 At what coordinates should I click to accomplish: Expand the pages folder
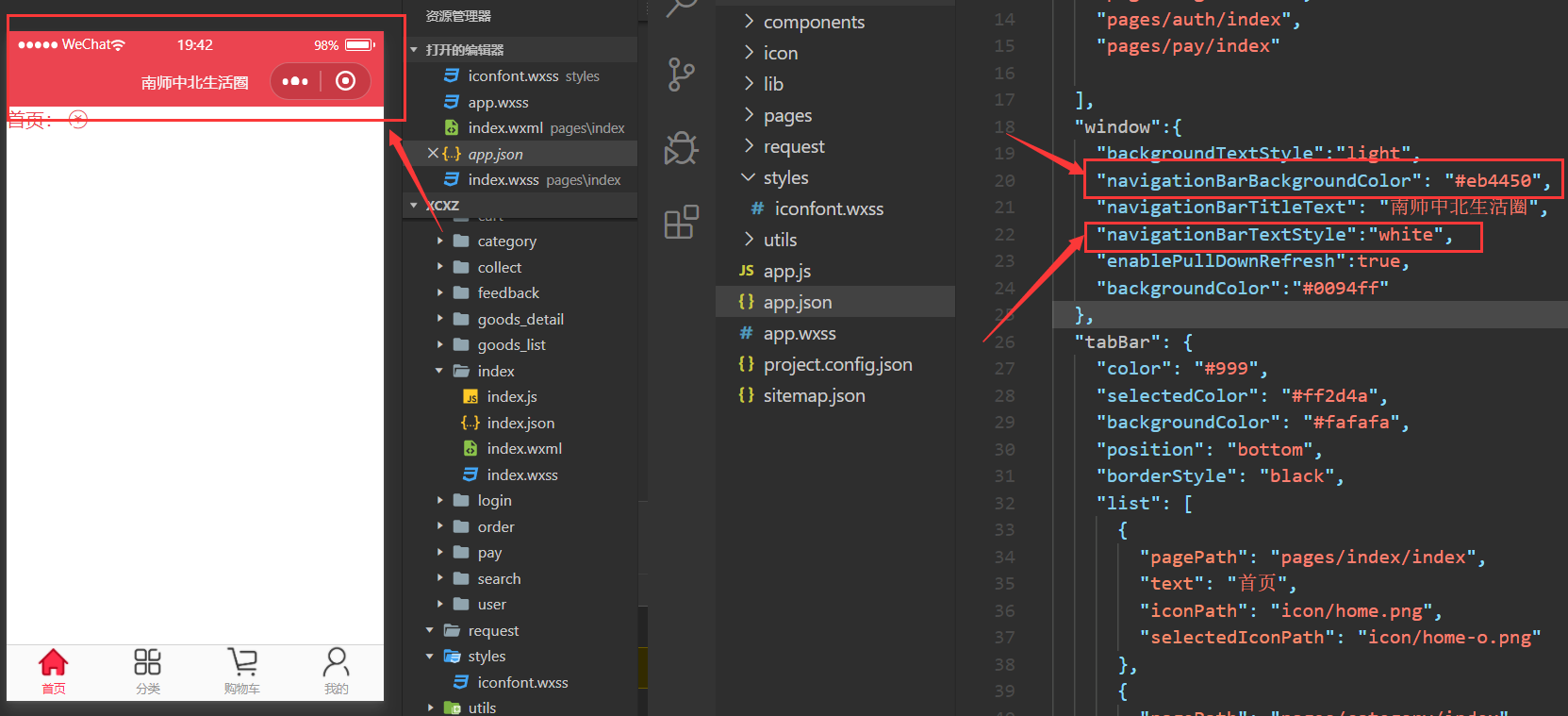[x=749, y=114]
